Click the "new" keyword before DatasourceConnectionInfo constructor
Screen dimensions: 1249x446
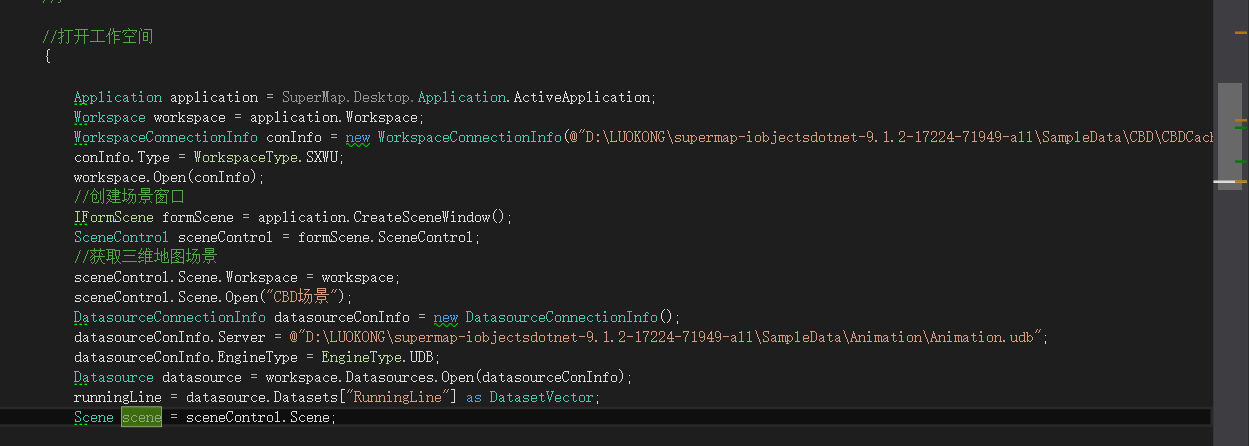click(x=445, y=317)
